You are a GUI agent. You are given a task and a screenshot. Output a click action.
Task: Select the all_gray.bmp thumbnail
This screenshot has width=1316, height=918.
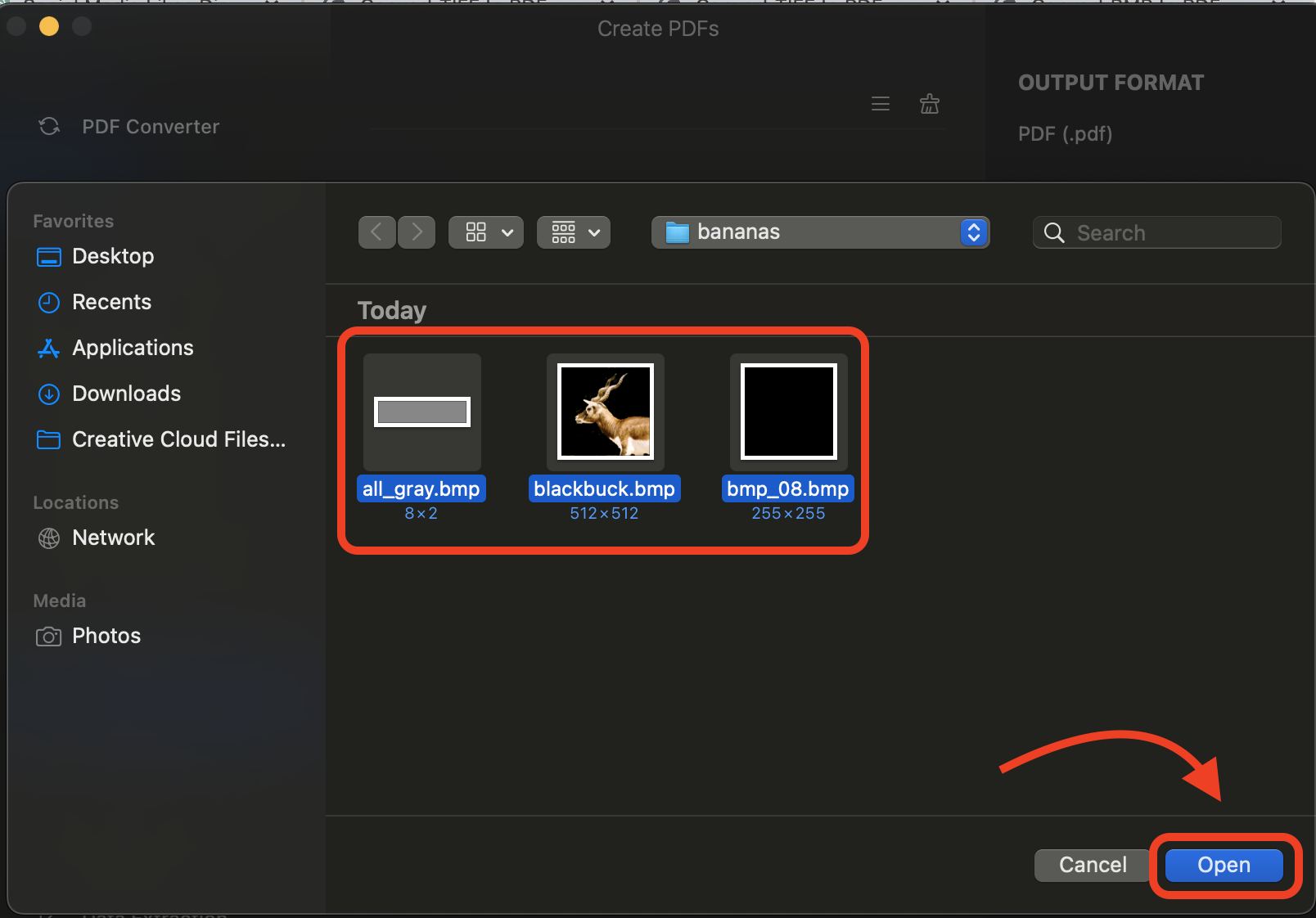click(x=421, y=412)
